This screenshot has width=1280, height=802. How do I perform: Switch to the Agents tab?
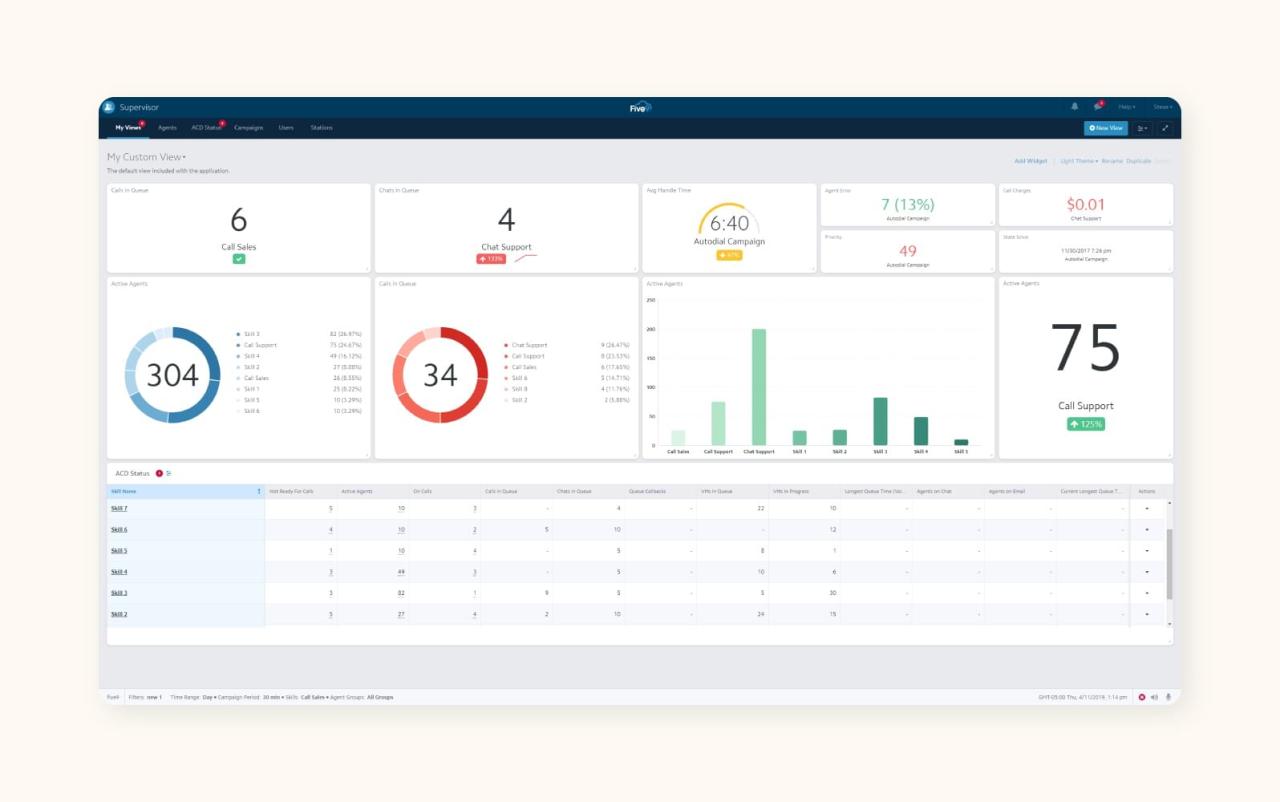[x=167, y=128]
